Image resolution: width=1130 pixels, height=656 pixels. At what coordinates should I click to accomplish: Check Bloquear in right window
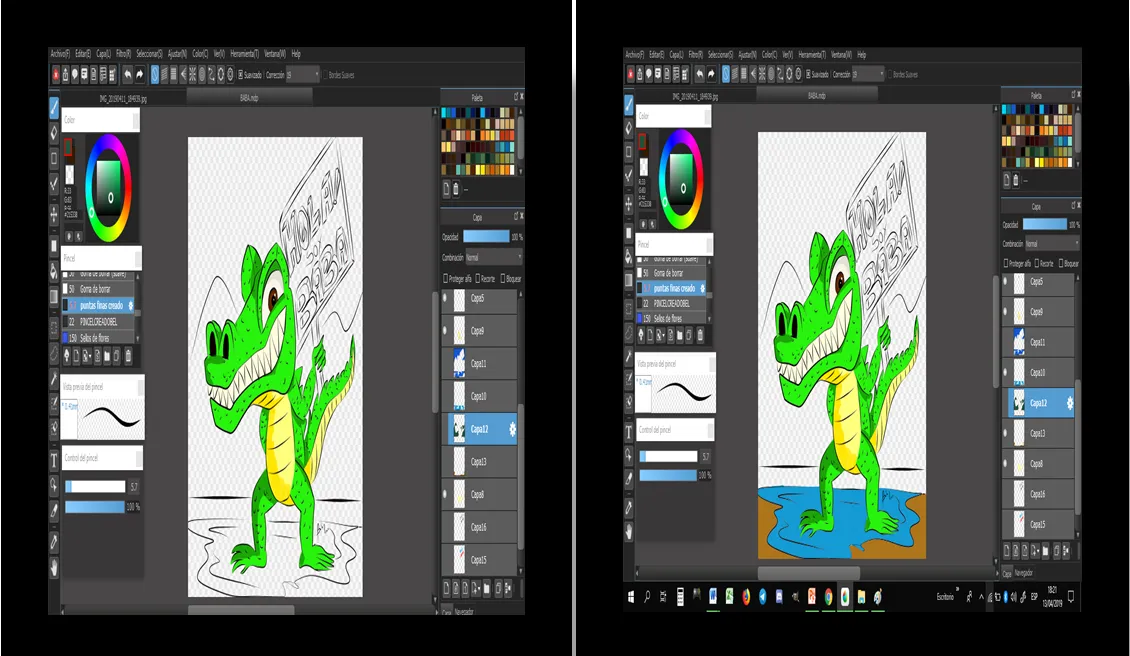pyautogui.click(x=1061, y=263)
